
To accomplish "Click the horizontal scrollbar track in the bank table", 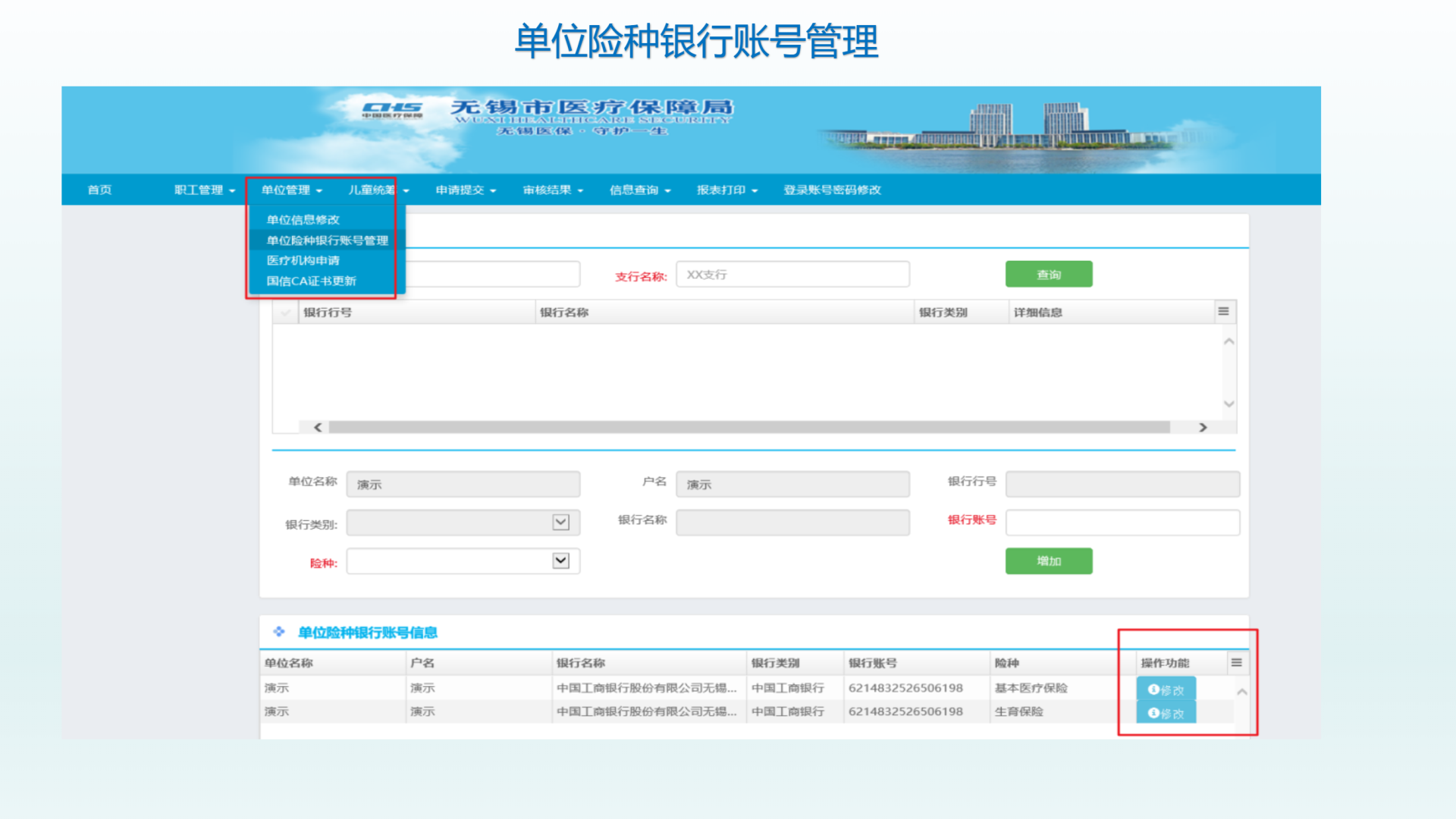I will point(748,428).
